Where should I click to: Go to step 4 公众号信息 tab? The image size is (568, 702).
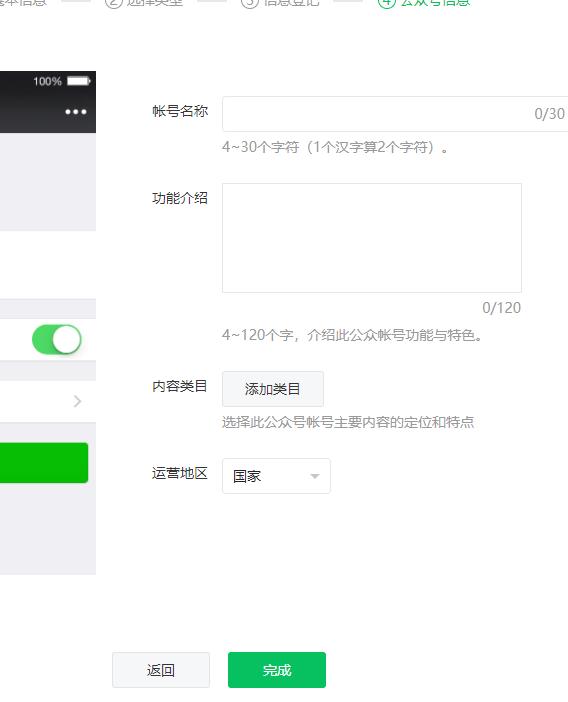coord(424,3)
